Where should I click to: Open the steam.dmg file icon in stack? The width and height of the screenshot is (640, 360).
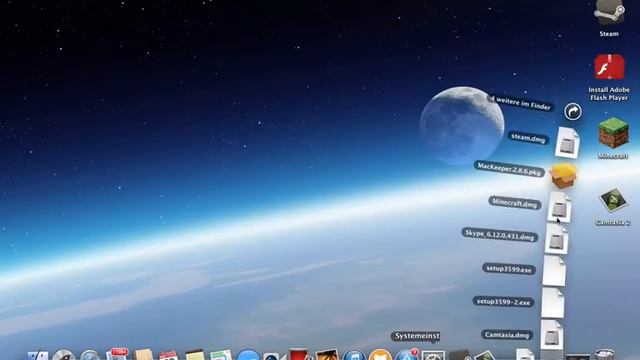tap(567, 143)
